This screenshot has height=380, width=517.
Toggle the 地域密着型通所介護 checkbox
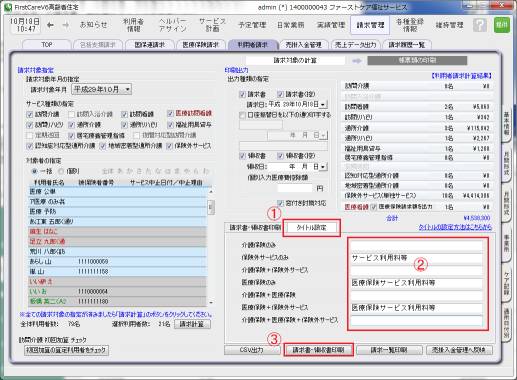tap(103, 146)
